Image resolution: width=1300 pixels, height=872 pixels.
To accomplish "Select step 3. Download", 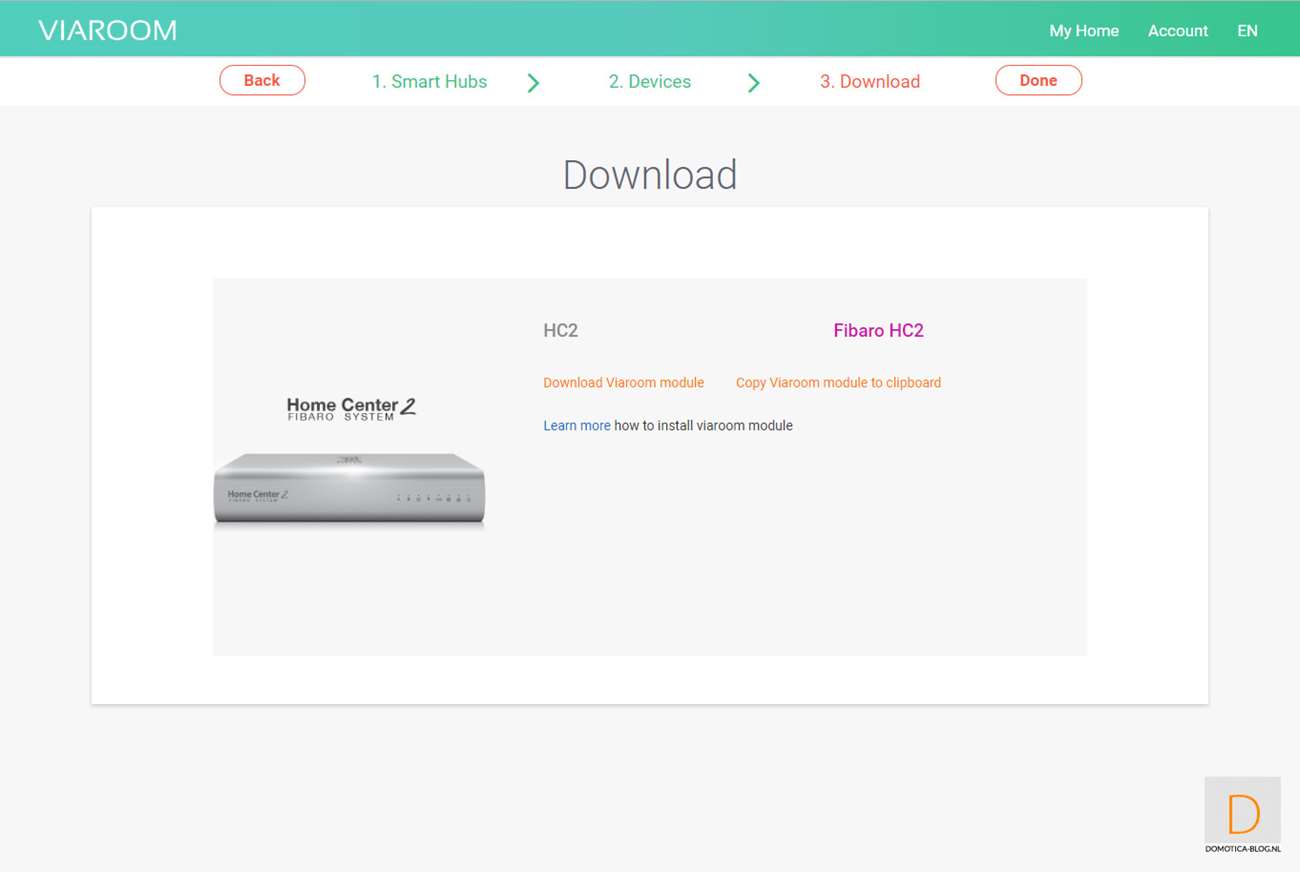I will pyautogui.click(x=869, y=82).
